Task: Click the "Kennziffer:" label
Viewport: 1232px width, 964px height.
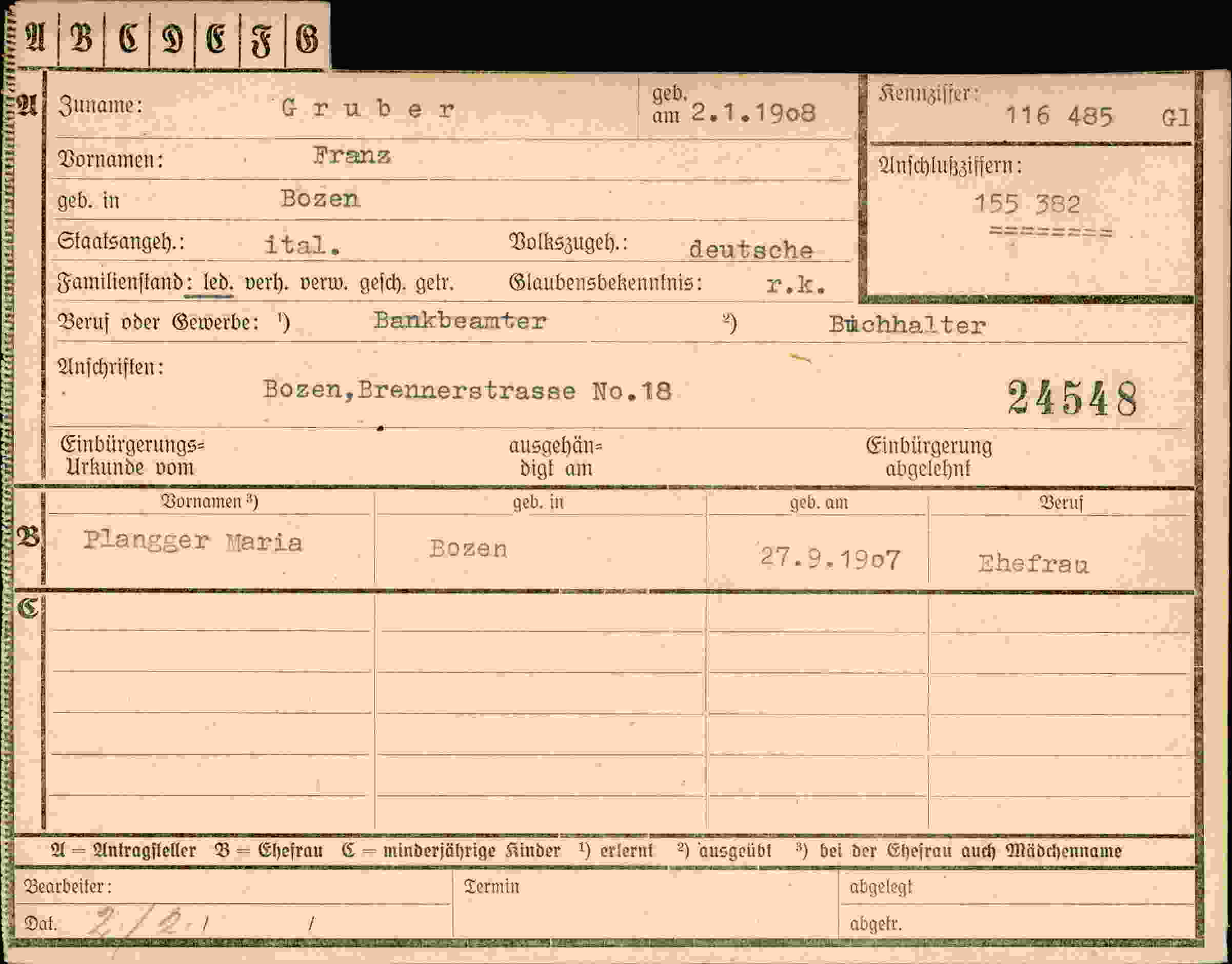Action: [x=929, y=94]
